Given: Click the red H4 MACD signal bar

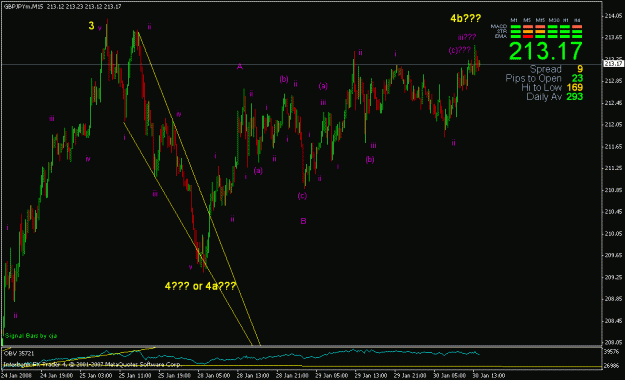Looking at the screenshot, I should (x=577, y=27).
